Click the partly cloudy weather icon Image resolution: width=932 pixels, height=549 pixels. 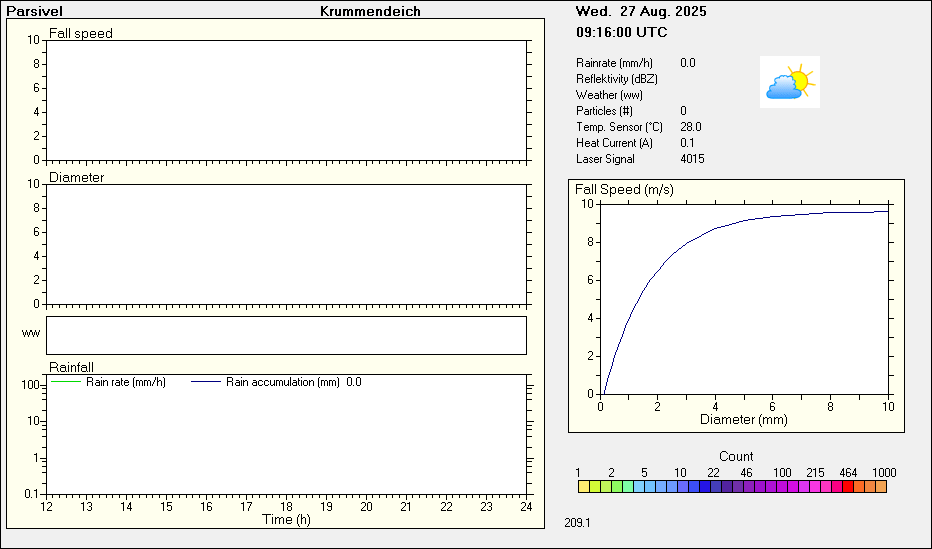click(x=790, y=83)
